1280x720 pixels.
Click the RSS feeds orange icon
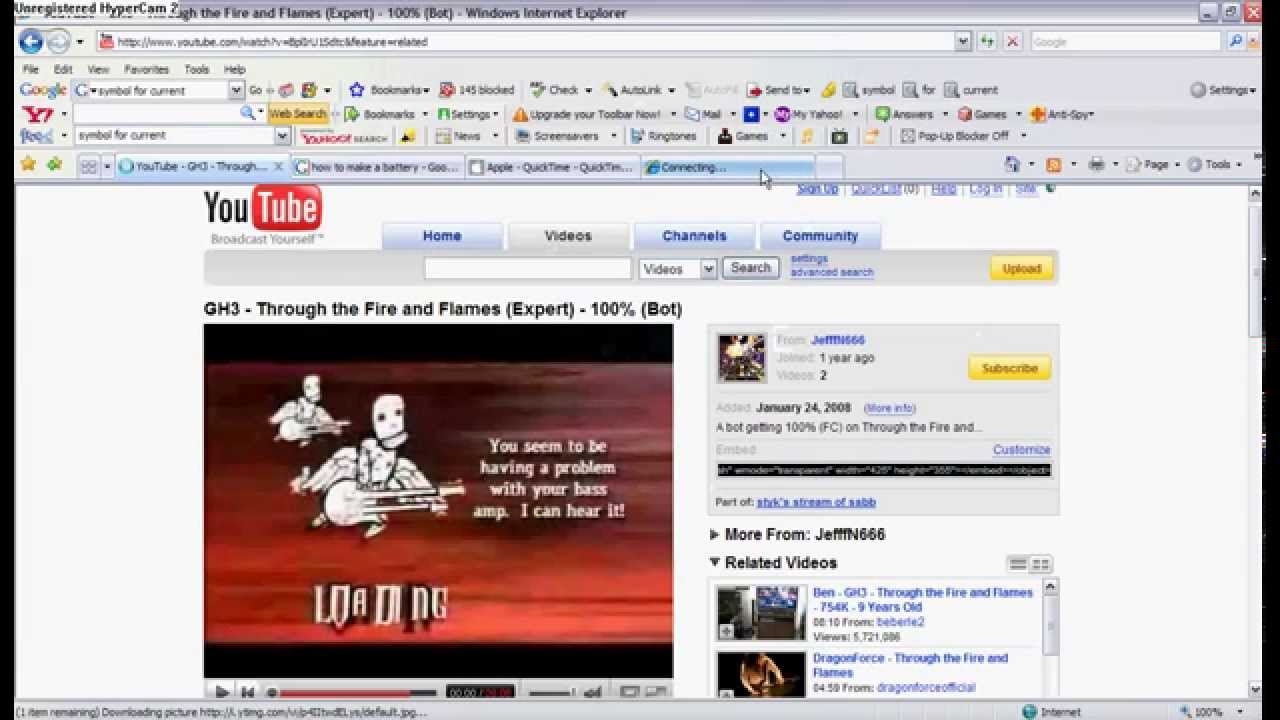(x=1053, y=165)
